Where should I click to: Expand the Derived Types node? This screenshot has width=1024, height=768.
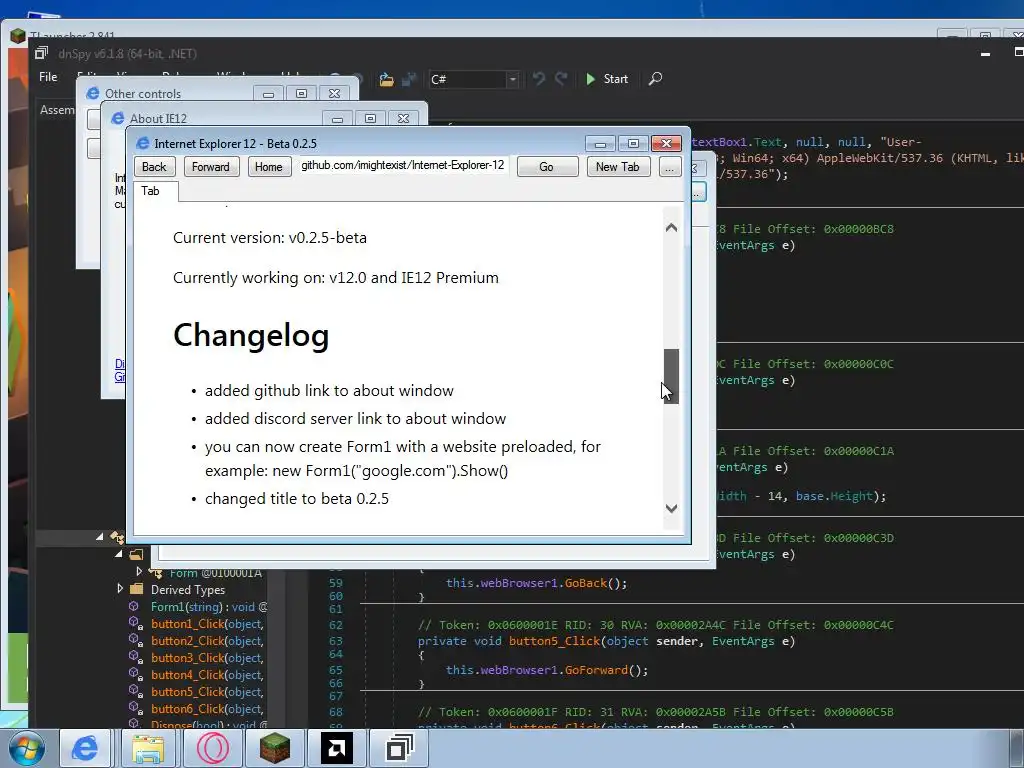pyautogui.click(x=120, y=588)
